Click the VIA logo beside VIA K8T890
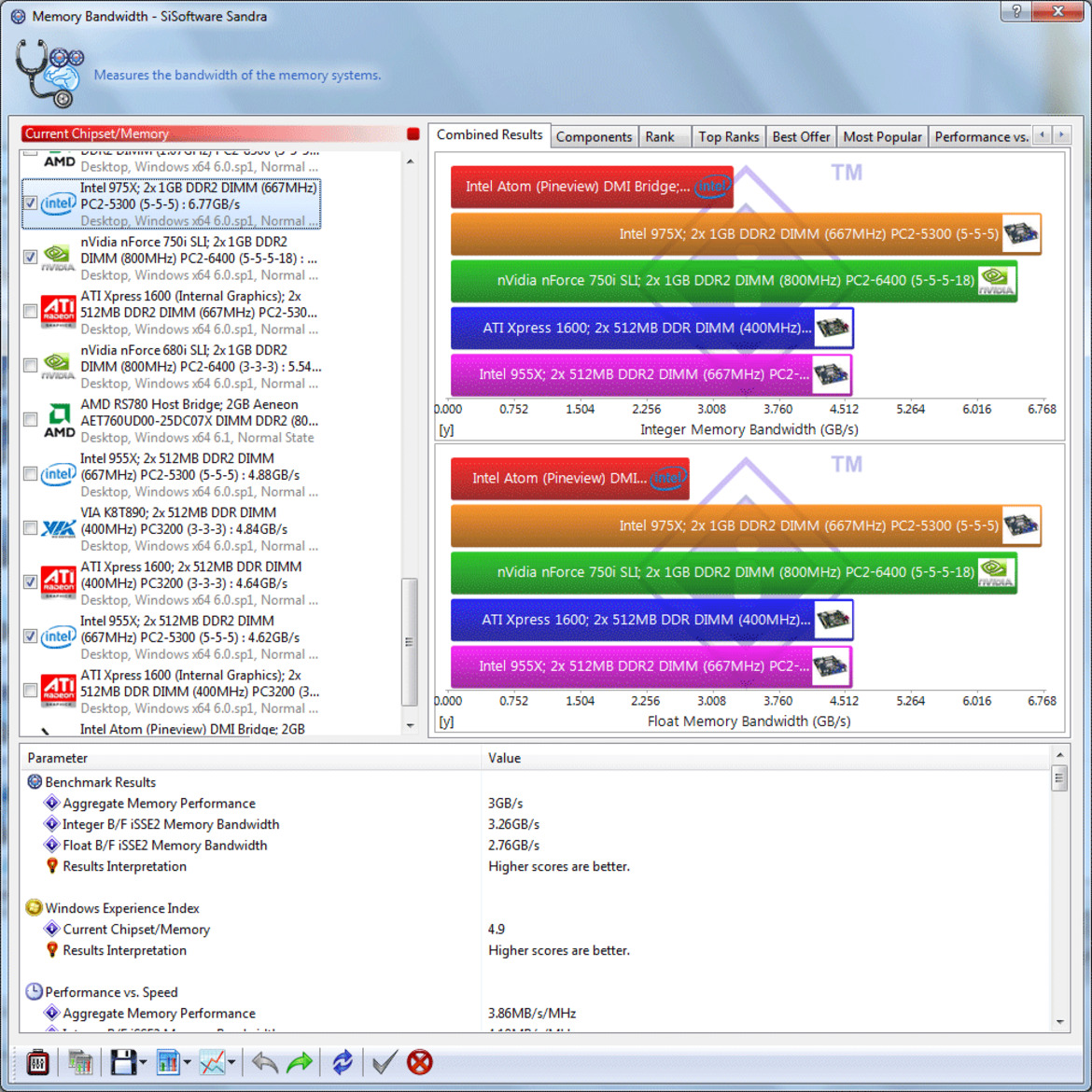This screenshot has height=1092, width=1092. coord(59,528)
